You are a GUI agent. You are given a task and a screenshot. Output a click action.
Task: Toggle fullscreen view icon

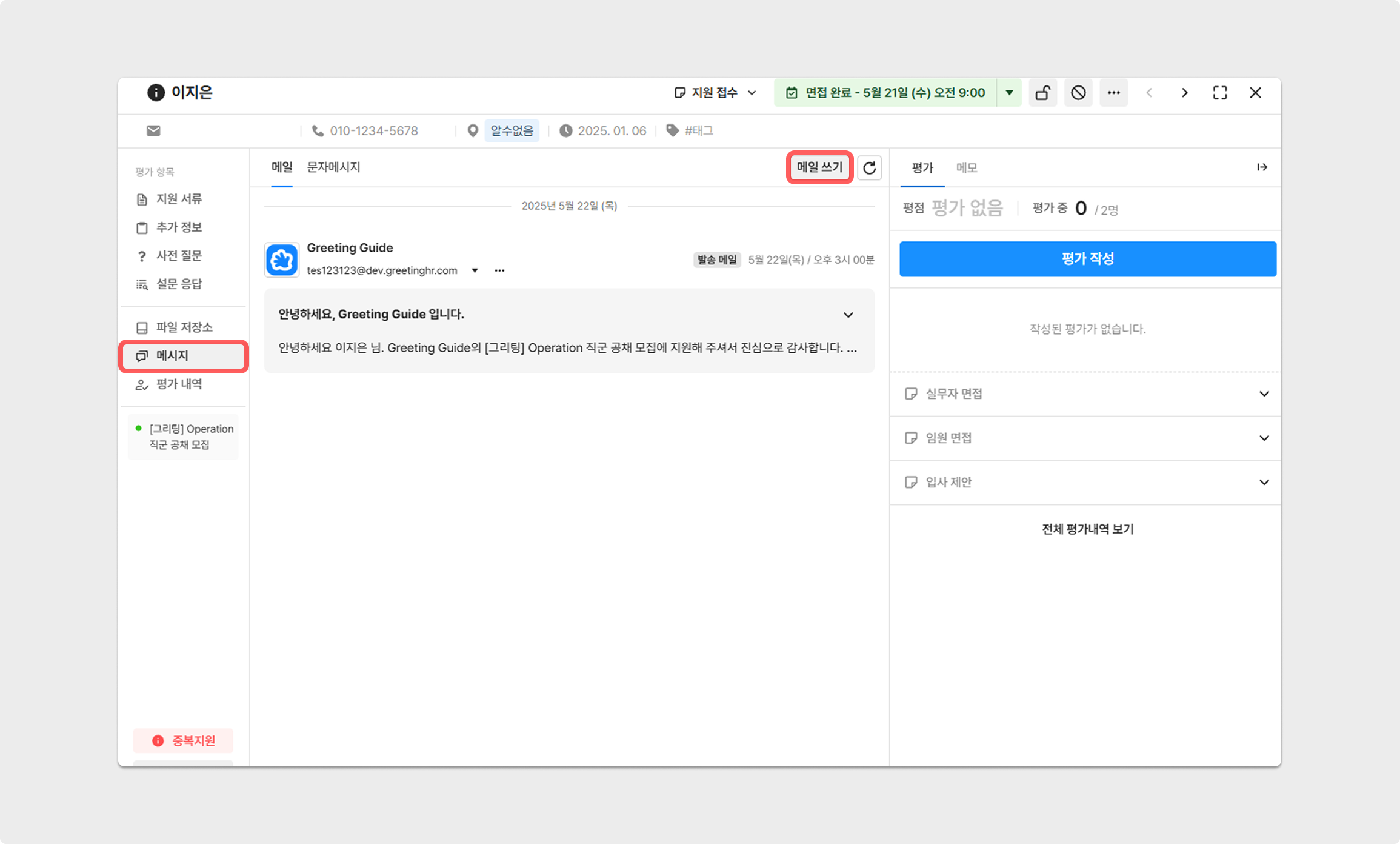pyautogui.click(x=1219, y=93)
